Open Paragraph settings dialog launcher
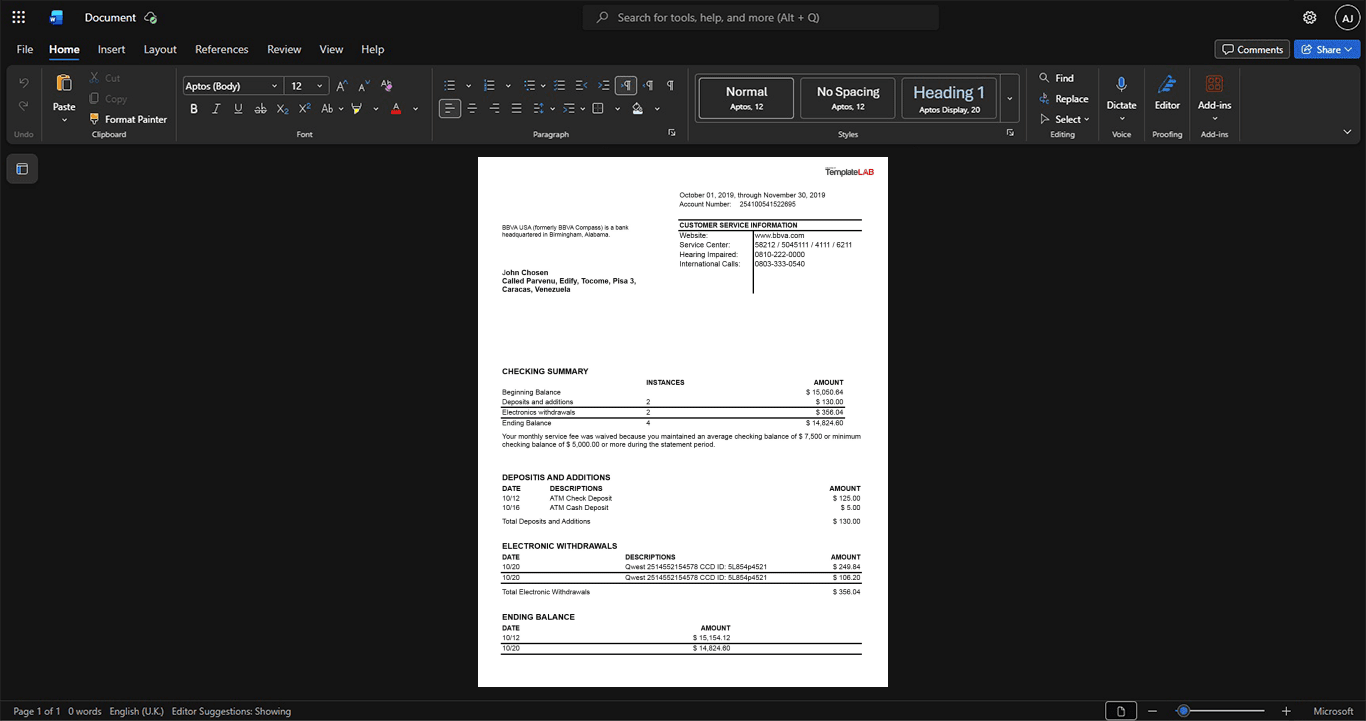The height and width of the screenshot is (721, 1366). pyautogui.click(x=672, y=133)
